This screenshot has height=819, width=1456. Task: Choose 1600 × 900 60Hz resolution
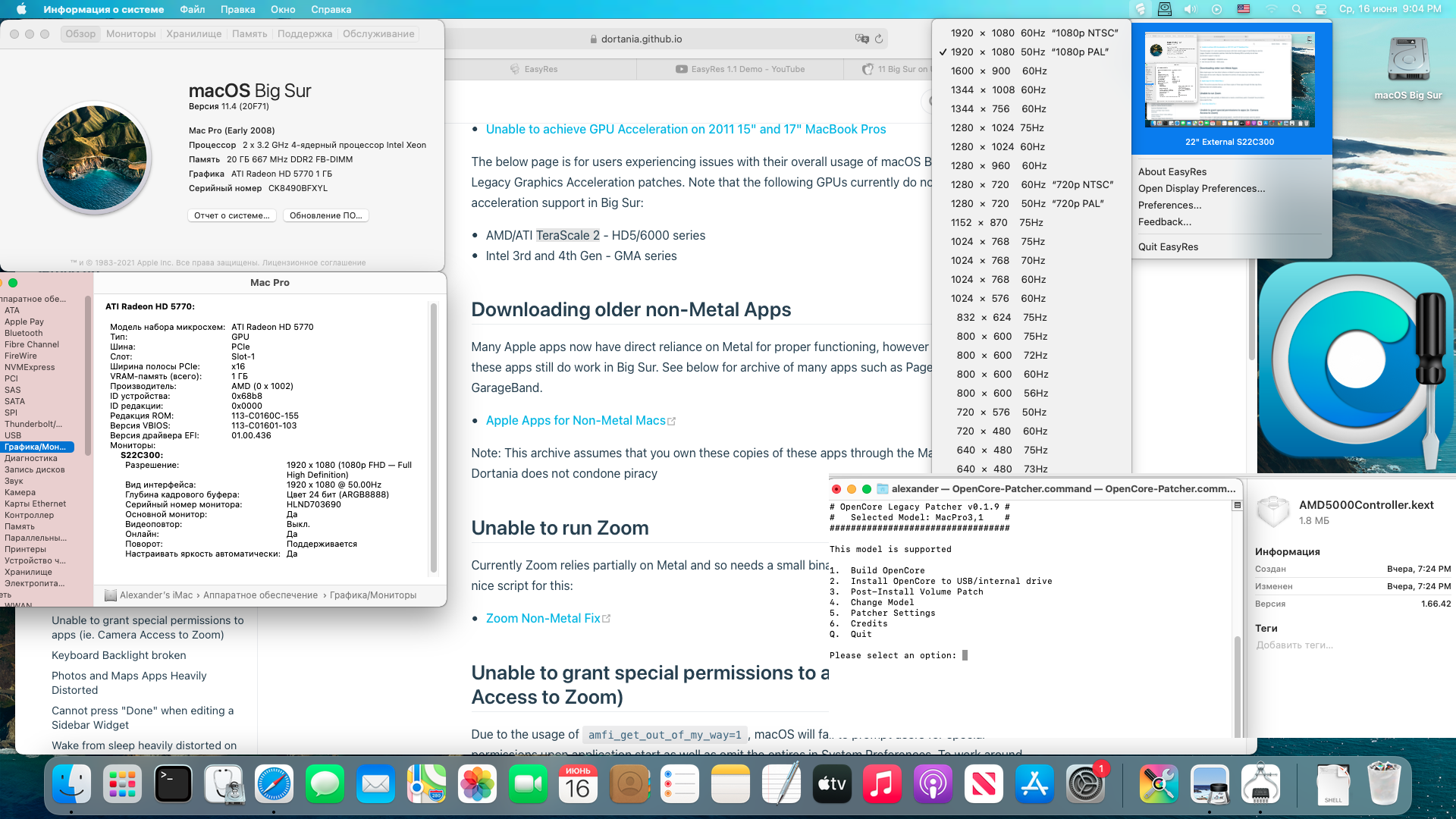(1032, 71)
